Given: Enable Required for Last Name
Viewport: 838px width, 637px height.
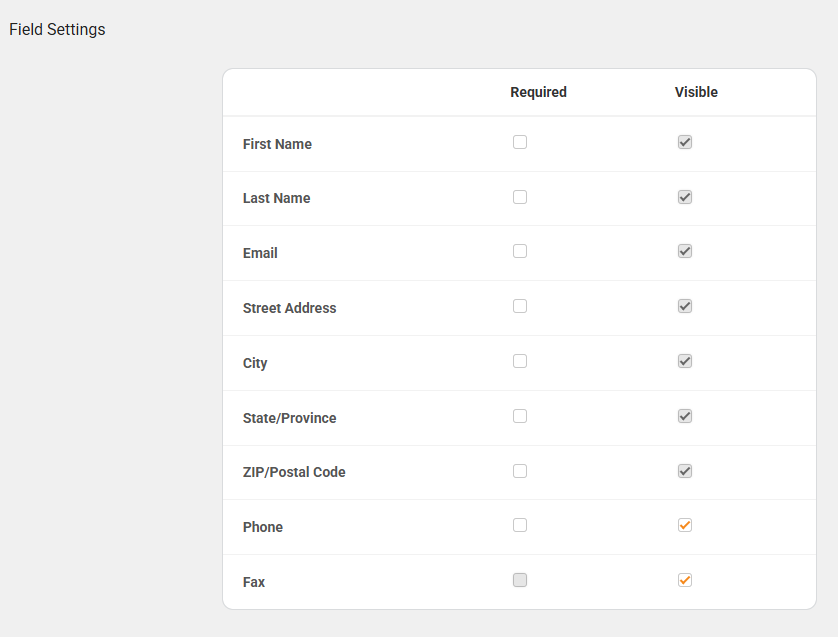Looking at the screenshot, I should (x=520, y=197).
